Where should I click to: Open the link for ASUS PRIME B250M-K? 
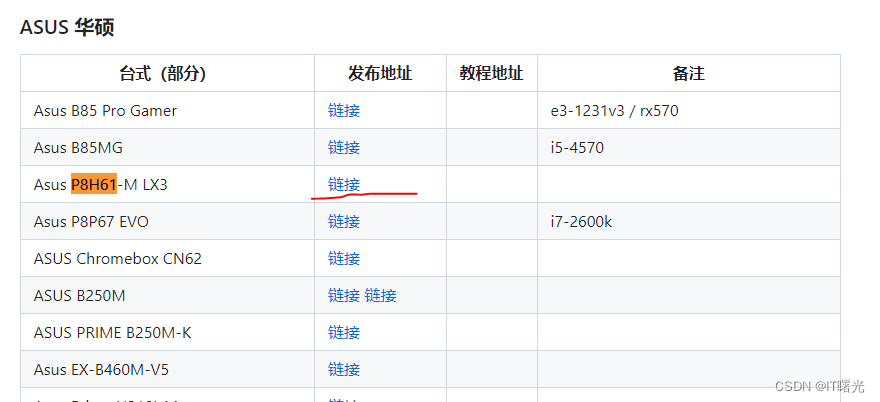(x=343, y=332)
